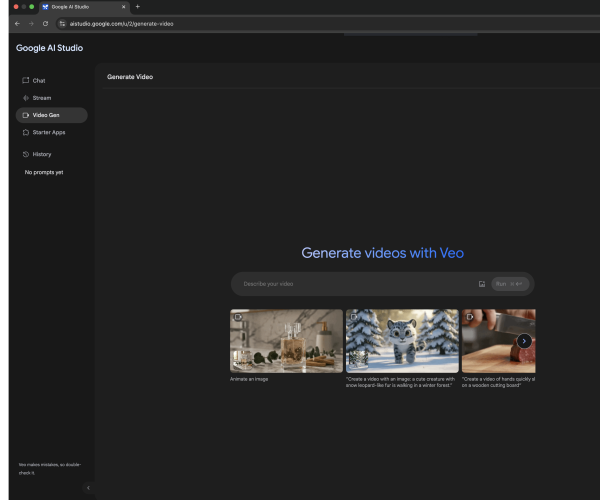Open the hands cutting board thumbnail
Image resolution: width=600 pixels, height=500 pixels.
[499, 341]
